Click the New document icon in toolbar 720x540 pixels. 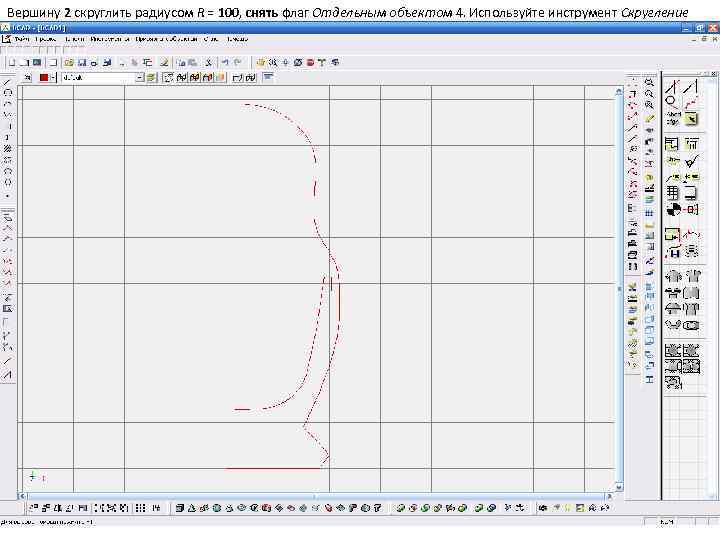12,62
